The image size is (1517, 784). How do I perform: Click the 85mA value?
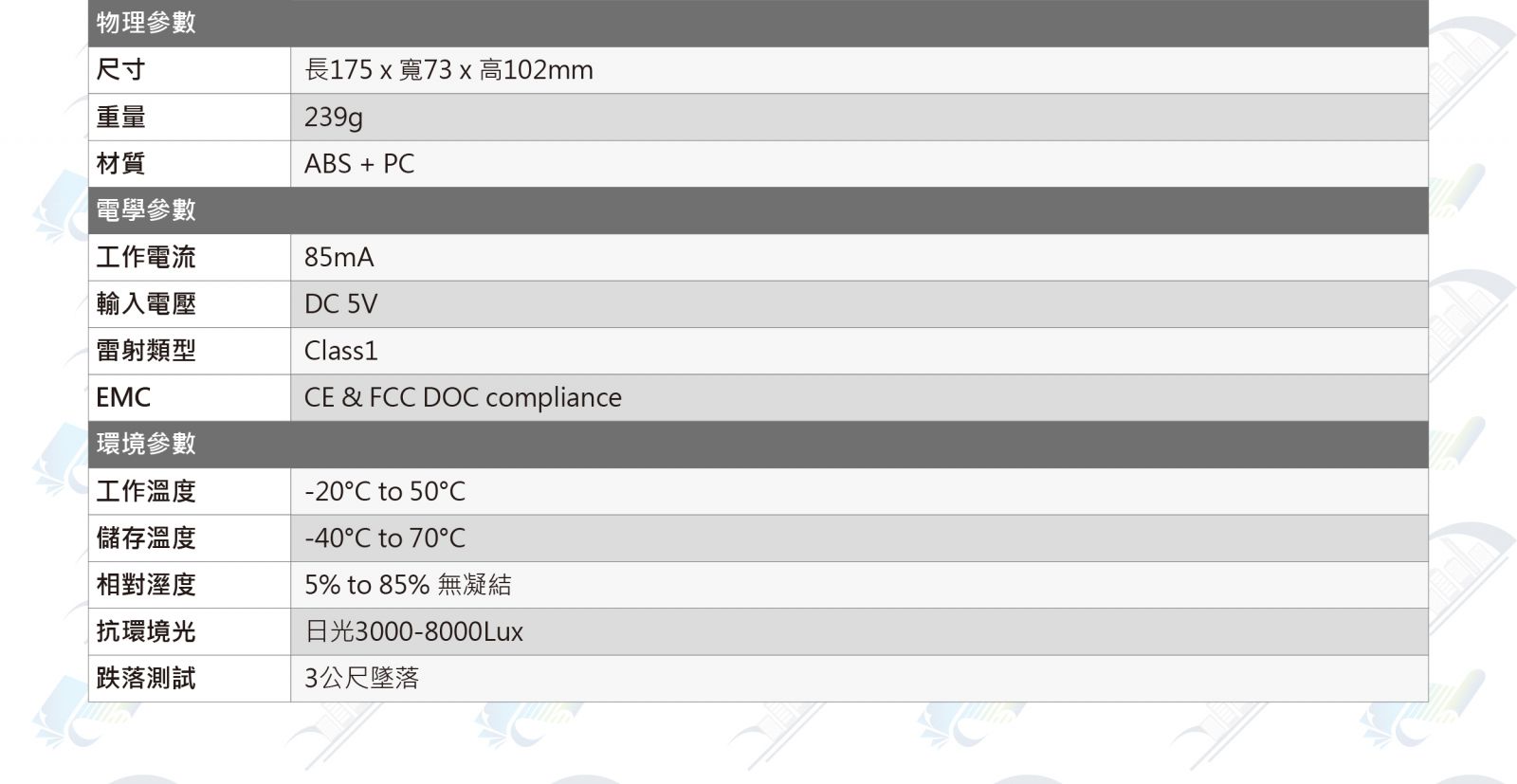[x=338, y=257]
